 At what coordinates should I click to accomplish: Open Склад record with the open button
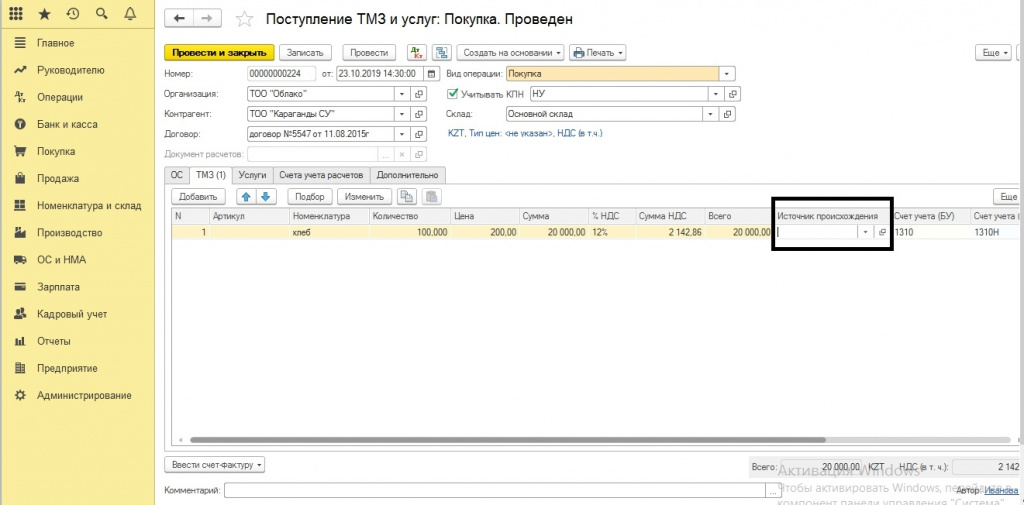pos(728,114)
